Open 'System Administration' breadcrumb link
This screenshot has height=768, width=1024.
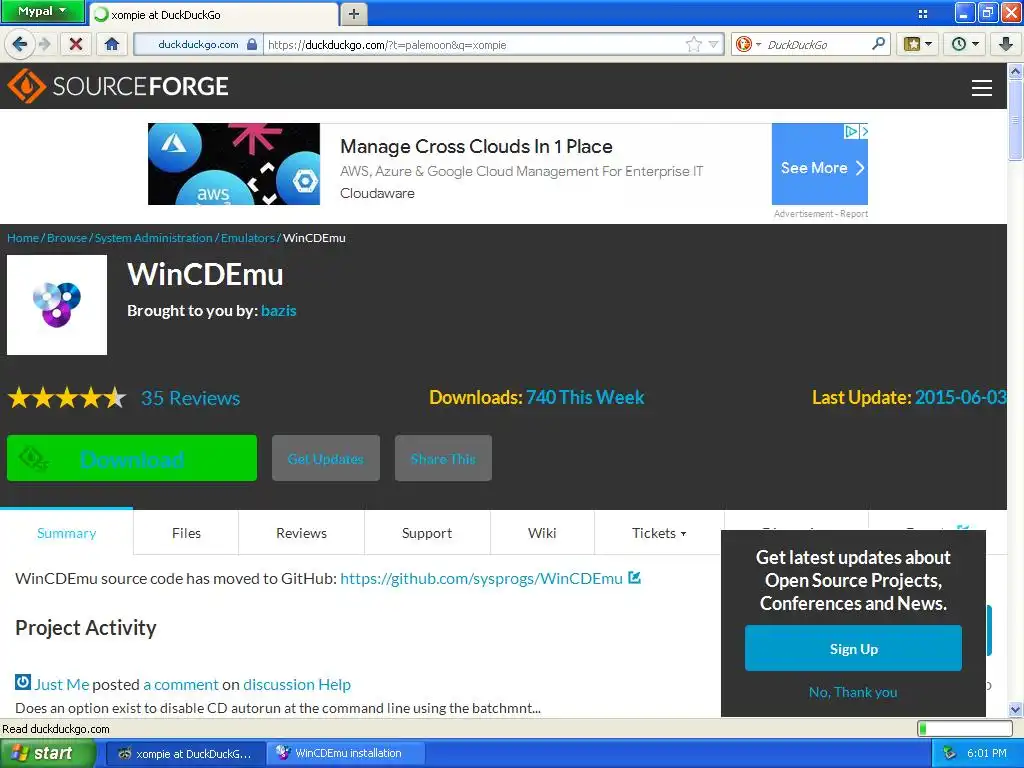click(153, 238)
